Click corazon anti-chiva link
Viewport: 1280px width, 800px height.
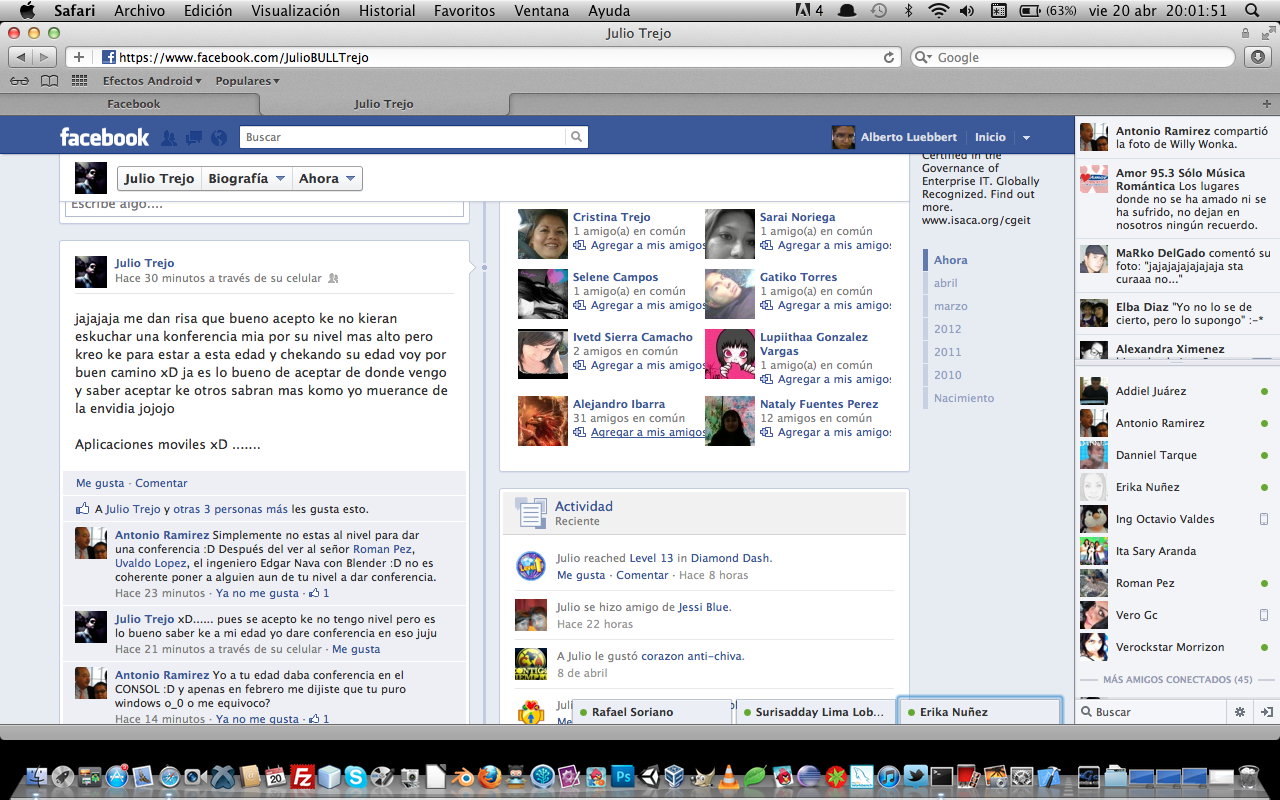pos(692,656)
